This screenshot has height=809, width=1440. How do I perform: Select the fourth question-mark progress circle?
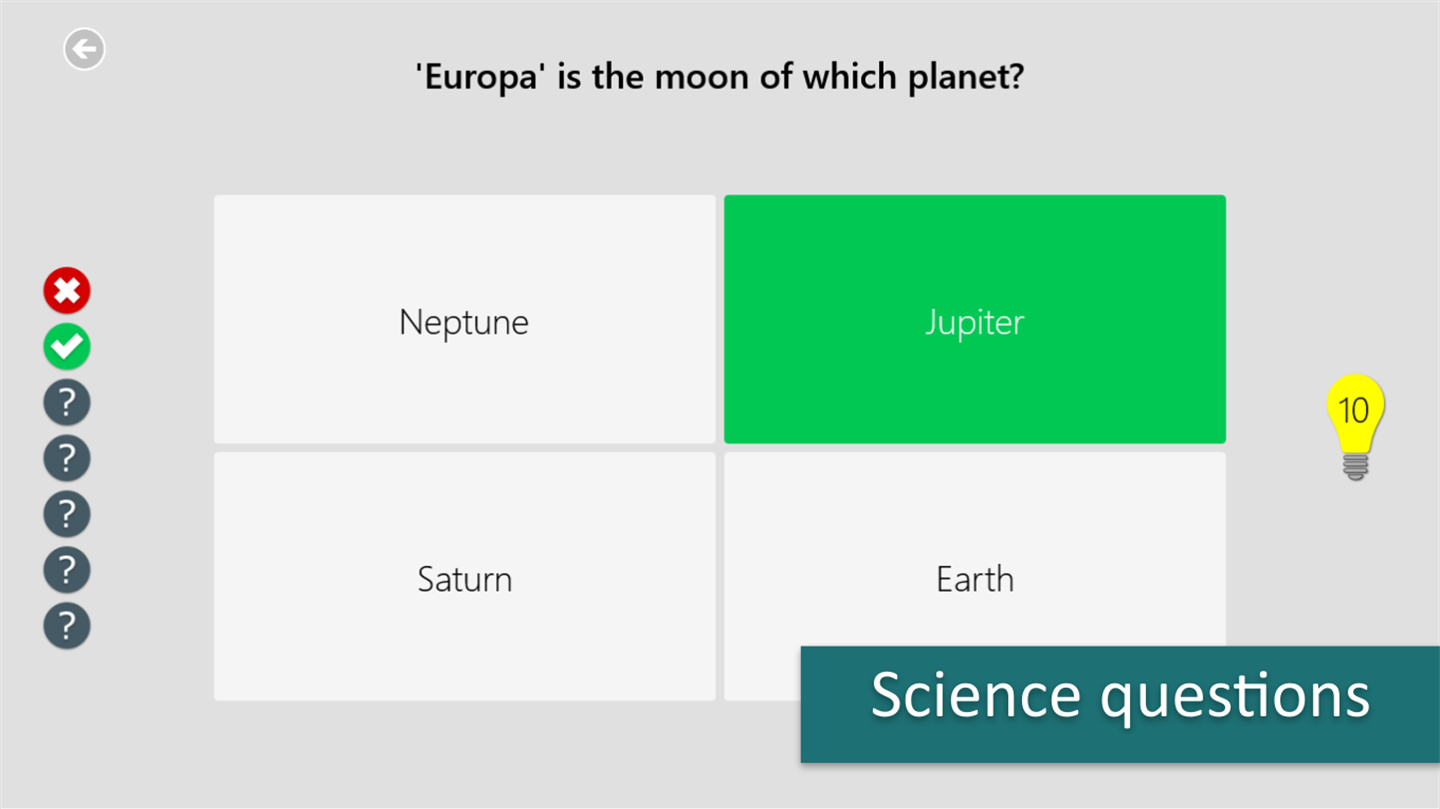tap(67, 570)
